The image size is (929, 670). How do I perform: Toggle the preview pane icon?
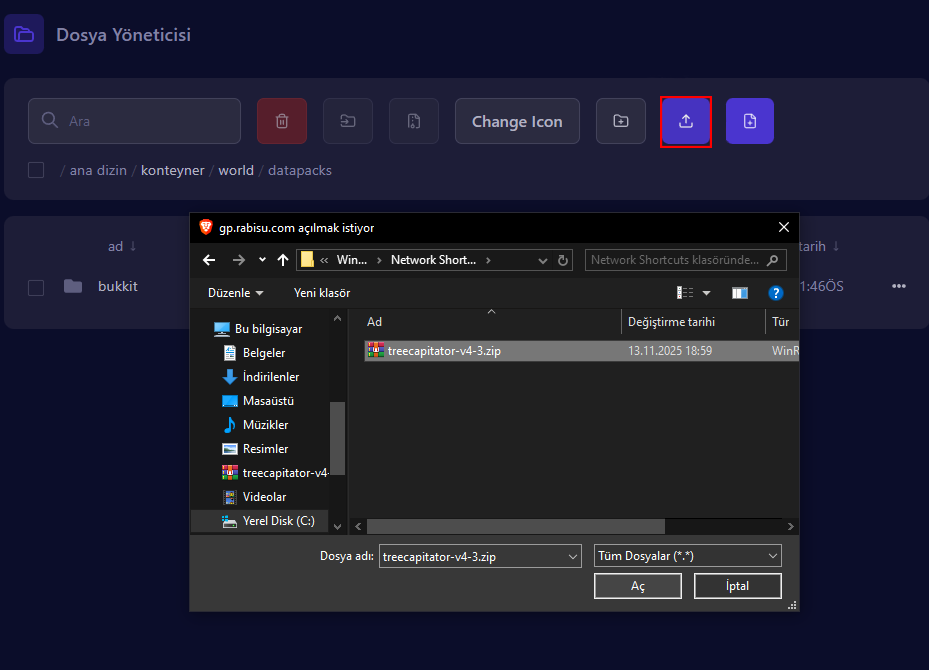pos(740,293)
